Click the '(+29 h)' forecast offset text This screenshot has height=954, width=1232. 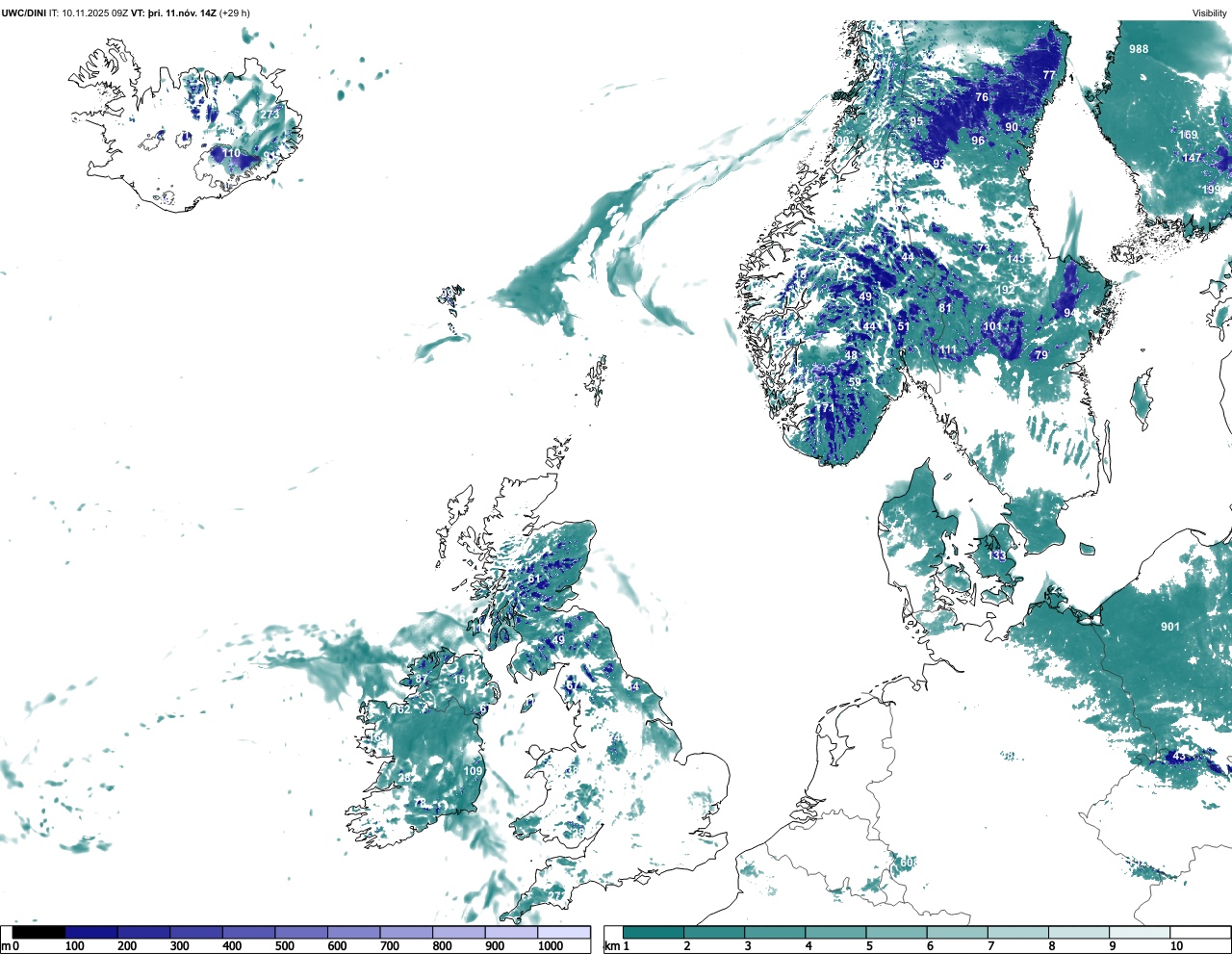pos(234,13)
